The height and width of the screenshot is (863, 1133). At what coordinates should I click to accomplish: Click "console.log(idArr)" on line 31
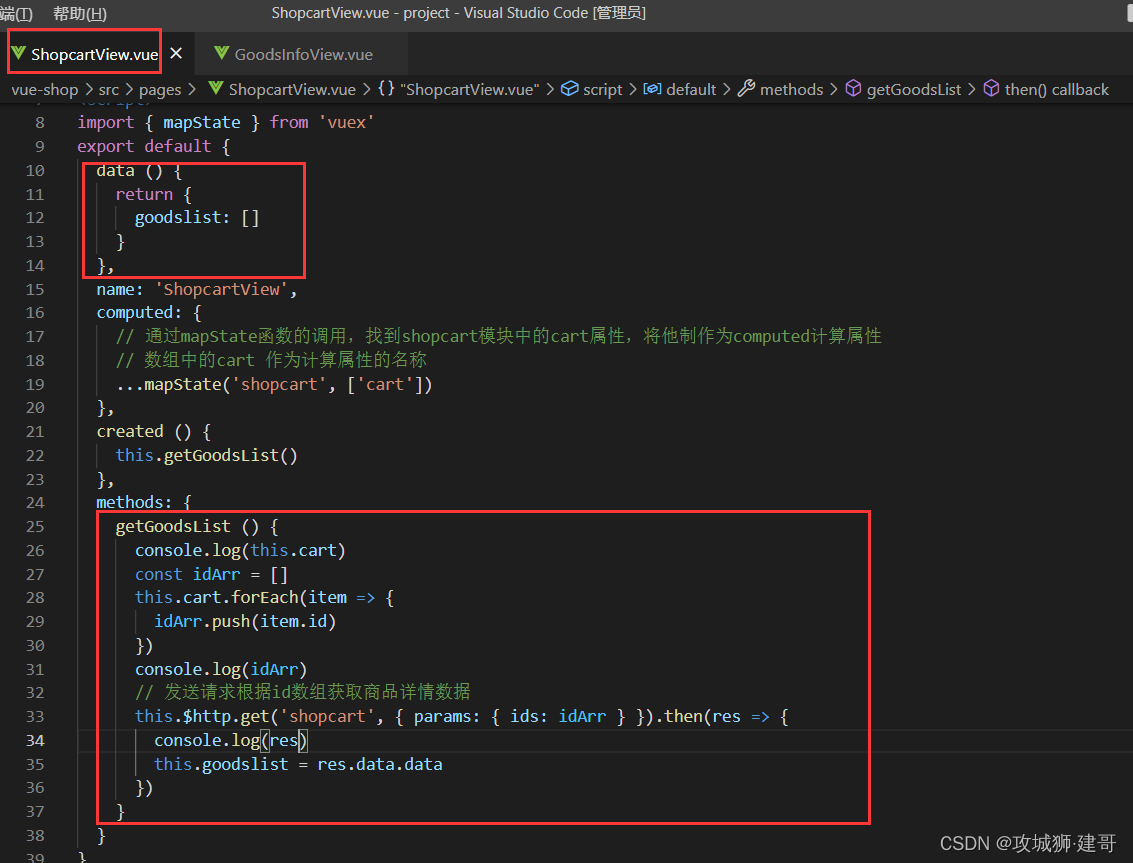221,669
